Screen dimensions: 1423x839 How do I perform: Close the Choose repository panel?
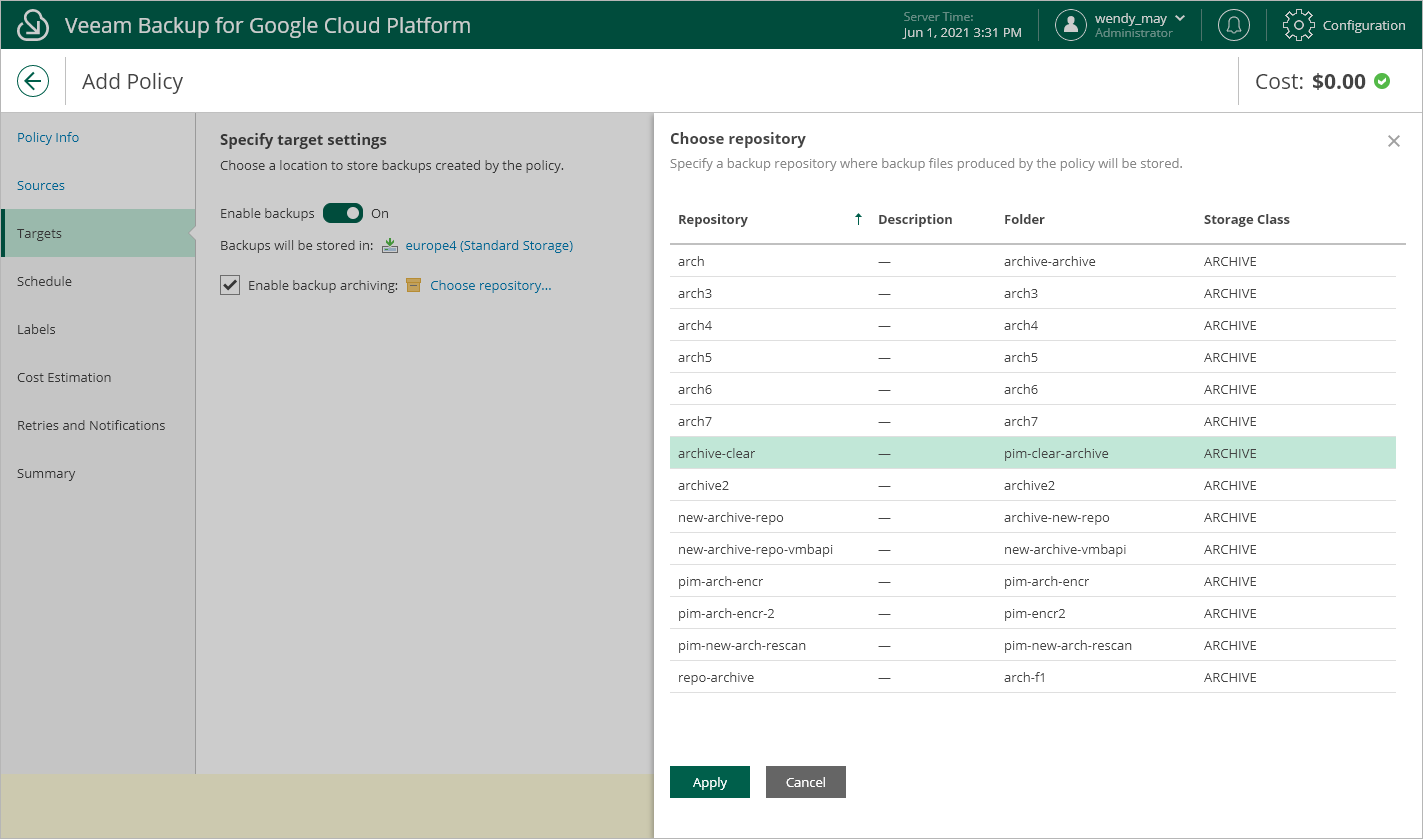(1394, 141)
